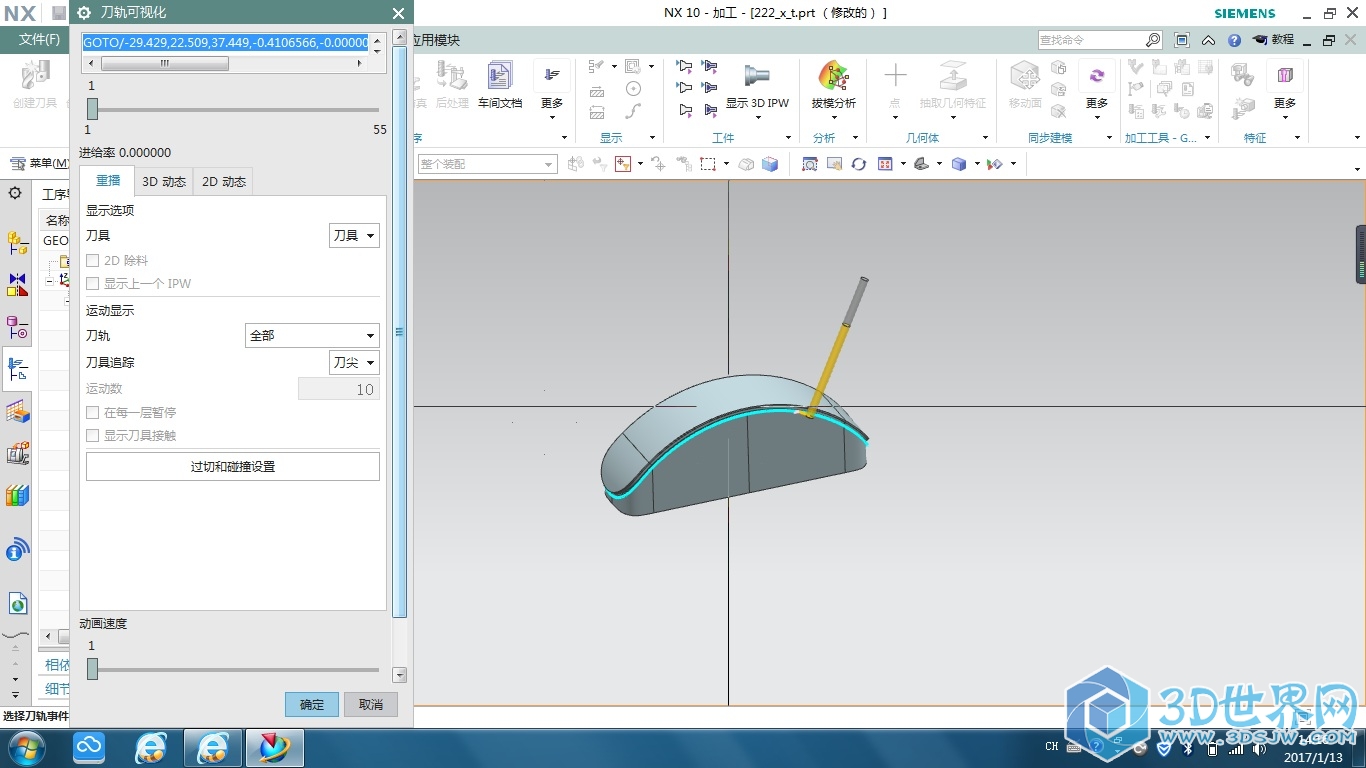Screen dimensions: 1366x768
Task: Expand the 同步建模 group dropdown arrow
Action: point(1109,138)
